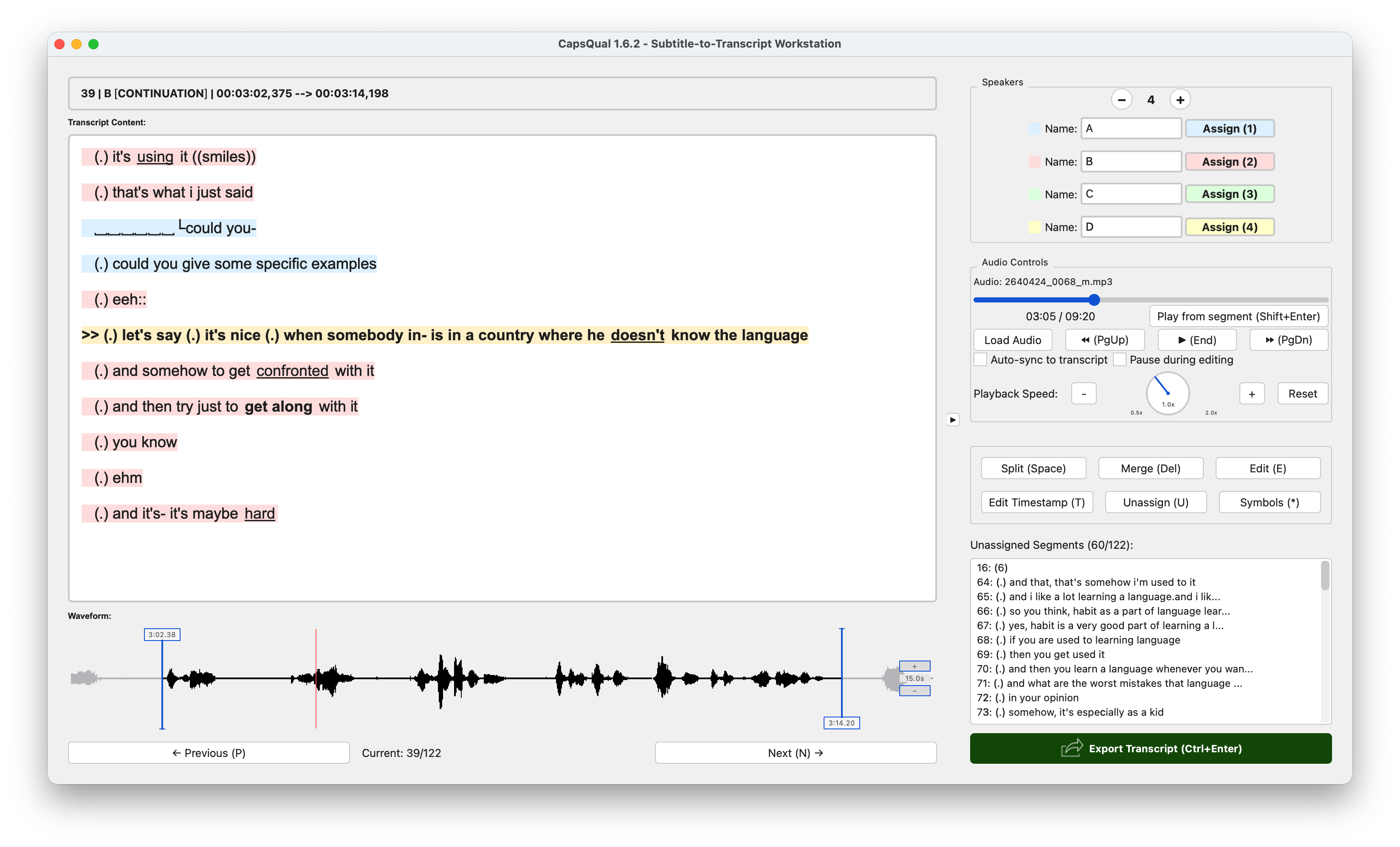1400x847 pixels.
Task: Select line "and it's- it's maybe hard"
Action: [x=179, y=514]
